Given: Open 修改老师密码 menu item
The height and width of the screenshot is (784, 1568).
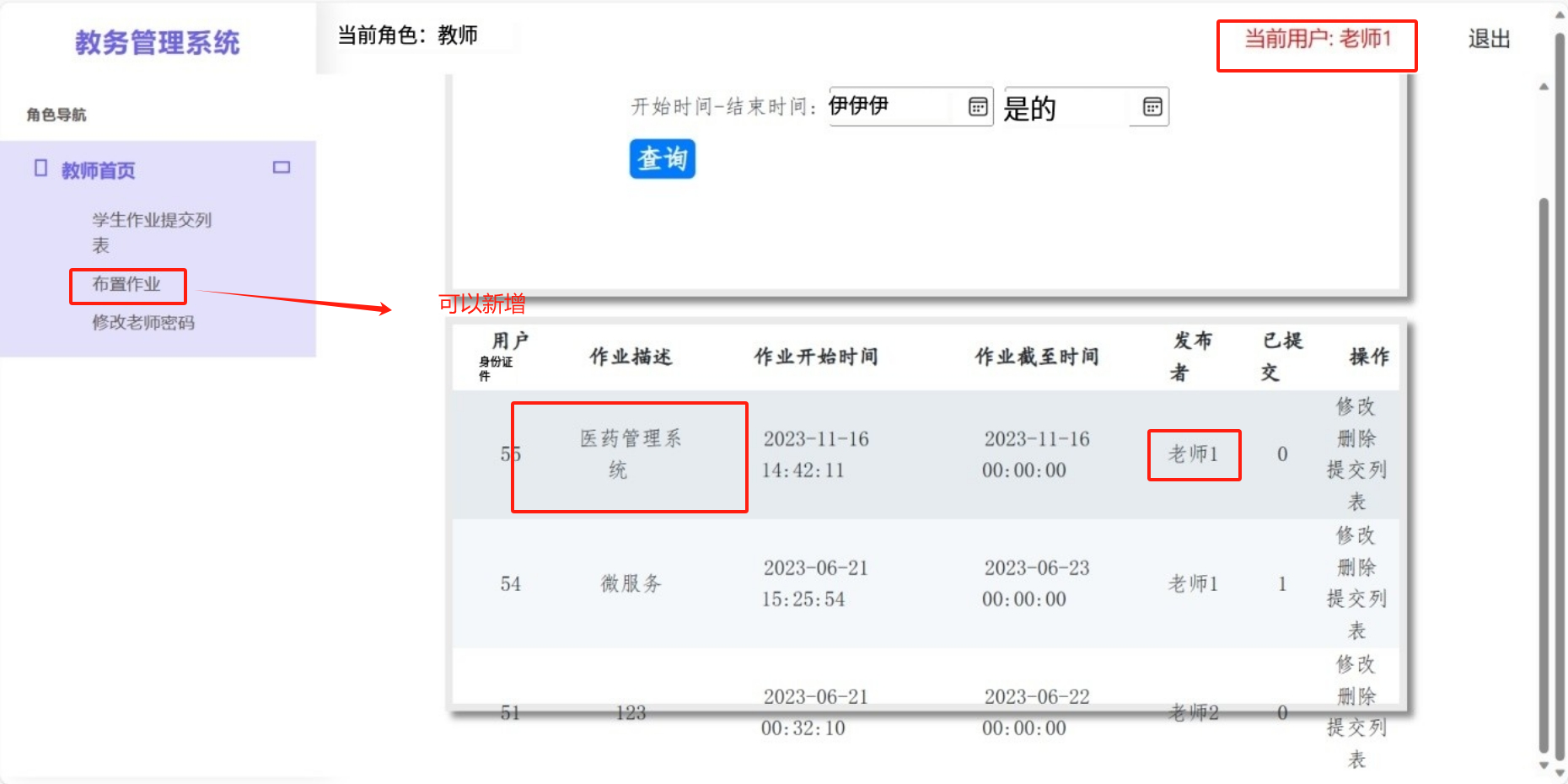Looking at the screenshot, I should pyautogui.click(x=143, y=323).
